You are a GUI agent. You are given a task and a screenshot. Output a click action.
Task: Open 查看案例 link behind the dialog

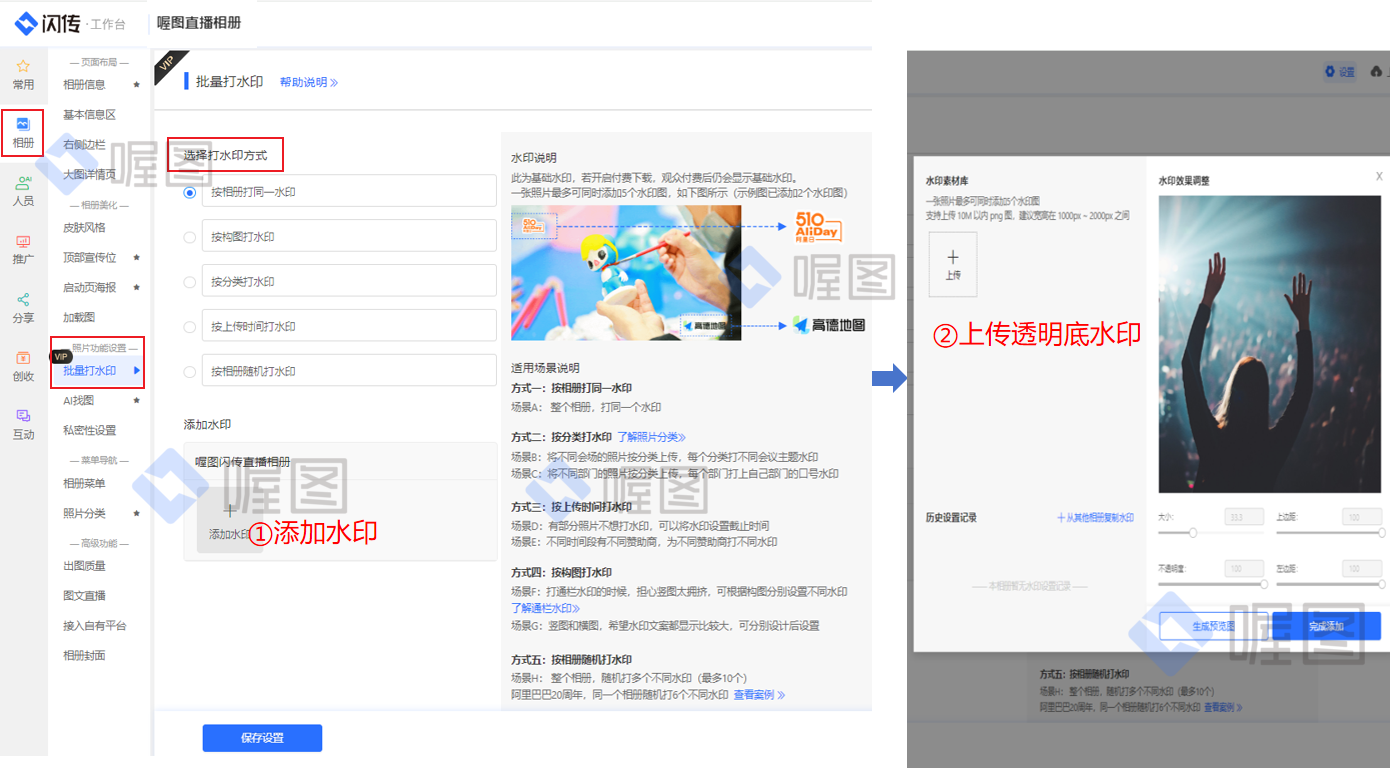[x=1223, y=707]
